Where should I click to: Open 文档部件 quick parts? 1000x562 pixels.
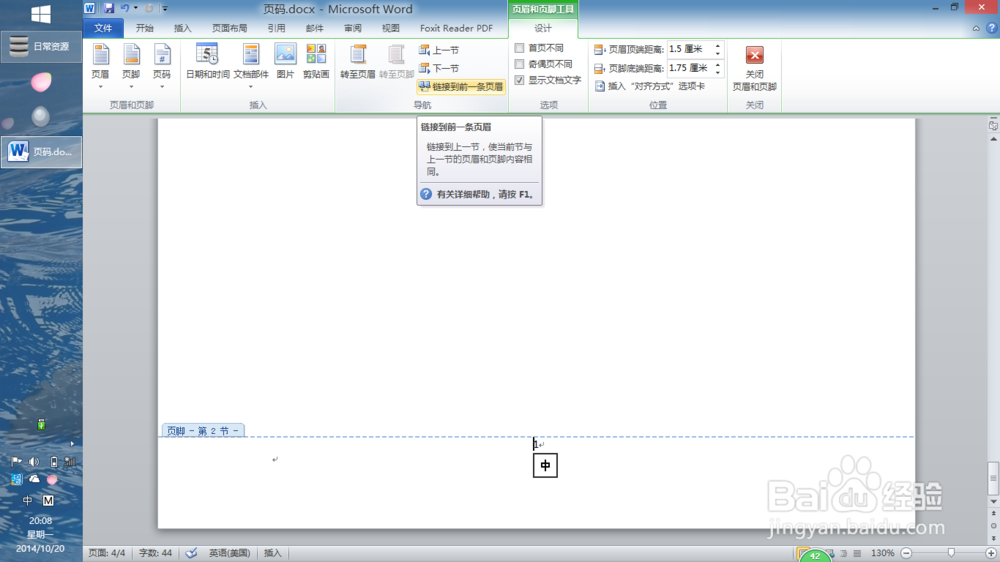(x=251, y=66)
